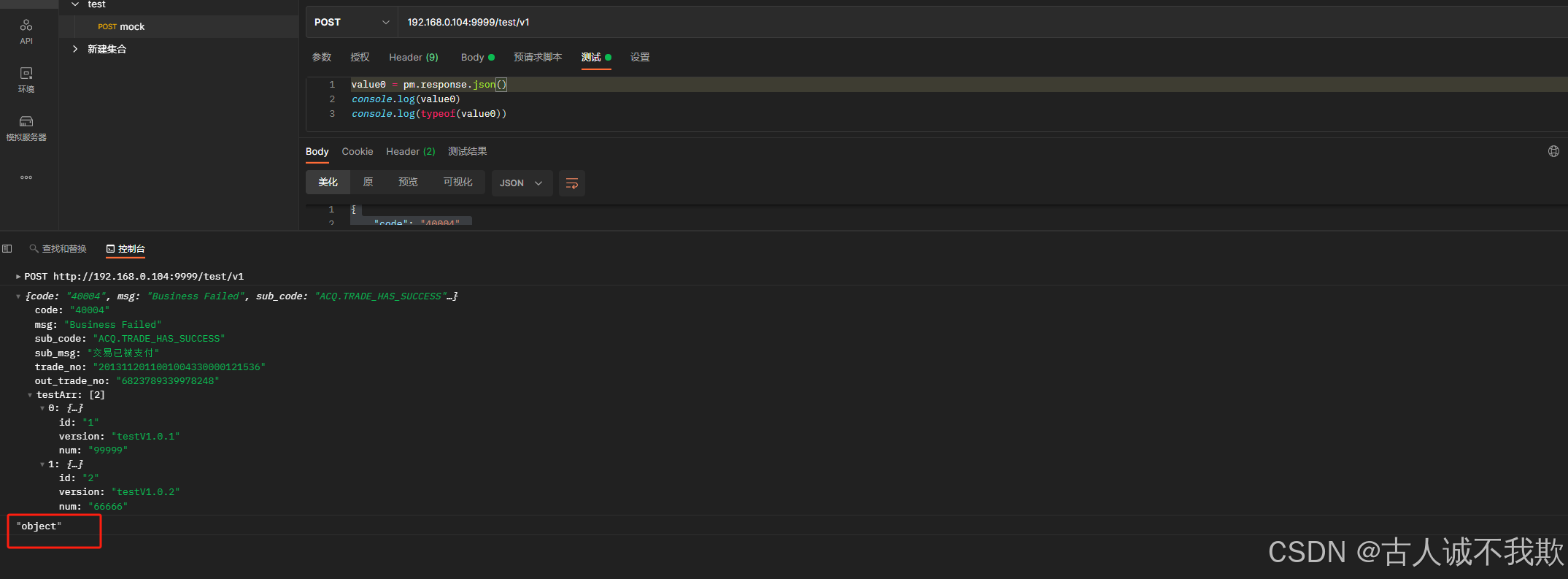Select the 预览 preview button
1568x579 pixels.
(408, 183)
